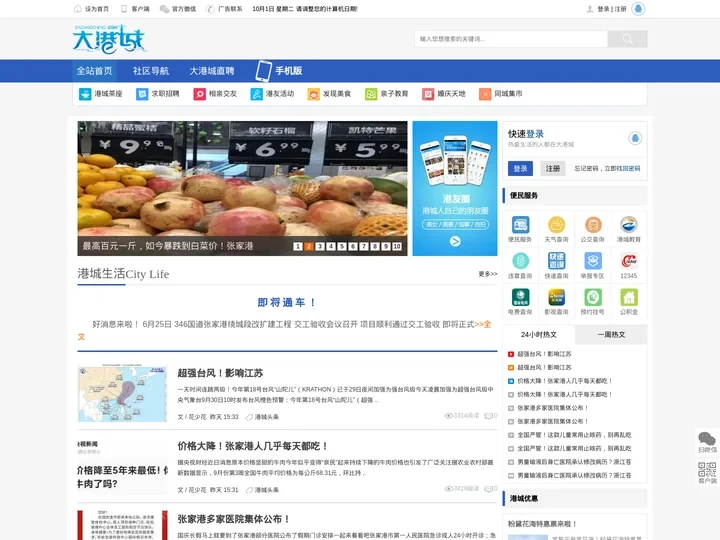
Task: Open the 客户端 link in the top bar
Action: pos(135,9)
